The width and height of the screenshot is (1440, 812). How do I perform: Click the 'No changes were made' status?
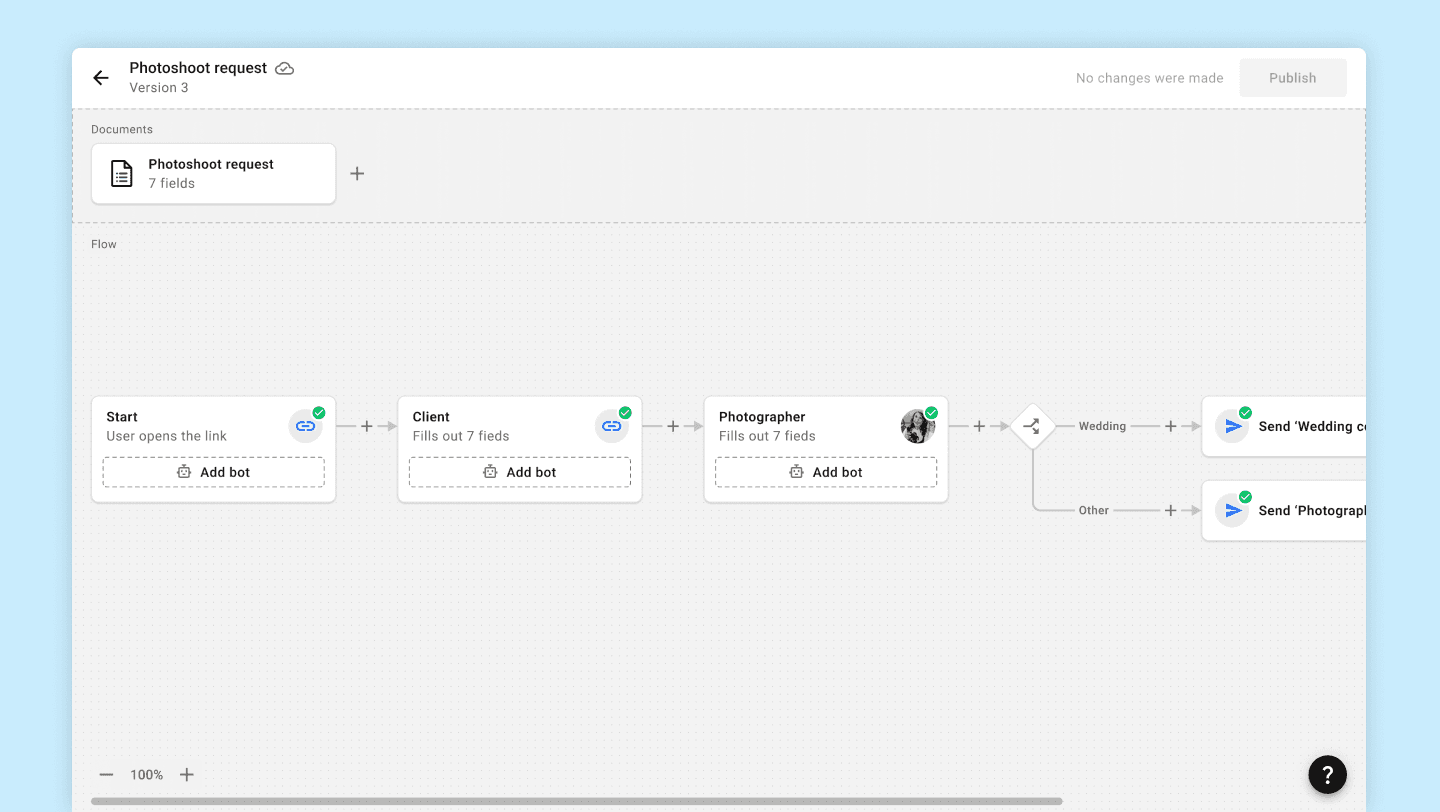pyautogui.click(x=1150, y=78)
